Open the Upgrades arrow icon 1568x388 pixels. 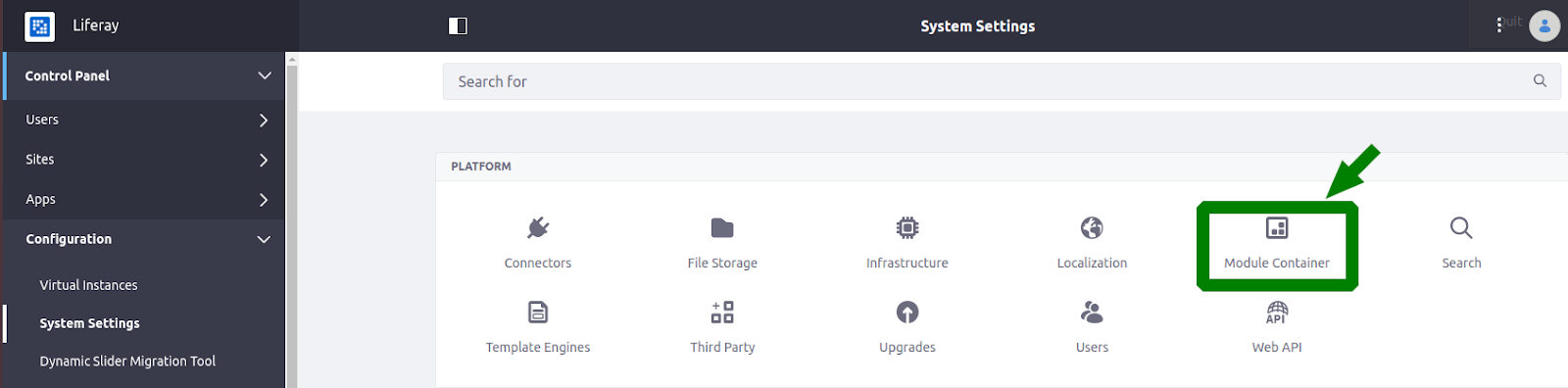[907, 313]
